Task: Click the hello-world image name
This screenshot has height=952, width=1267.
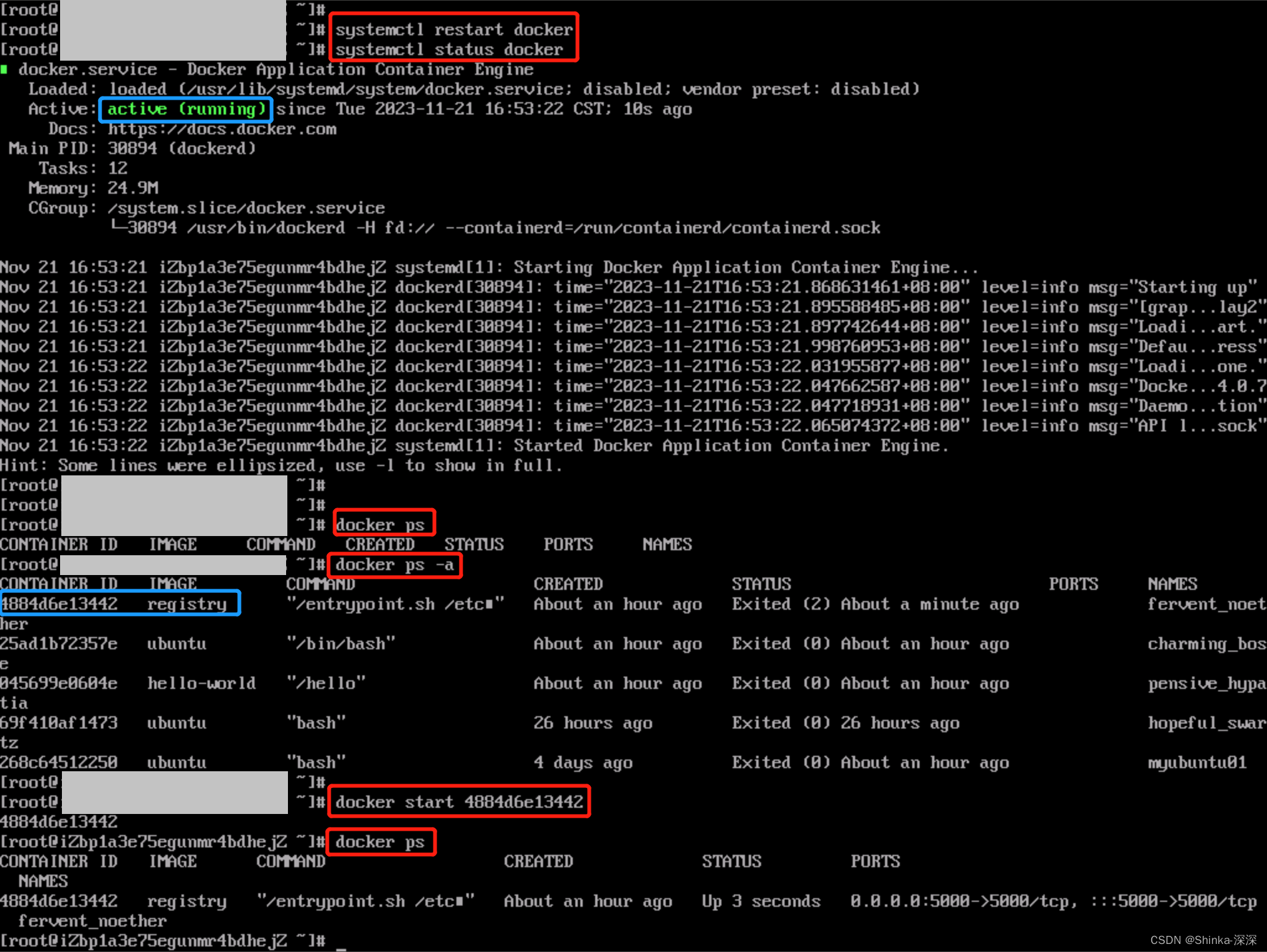Action: pos(201,683)
